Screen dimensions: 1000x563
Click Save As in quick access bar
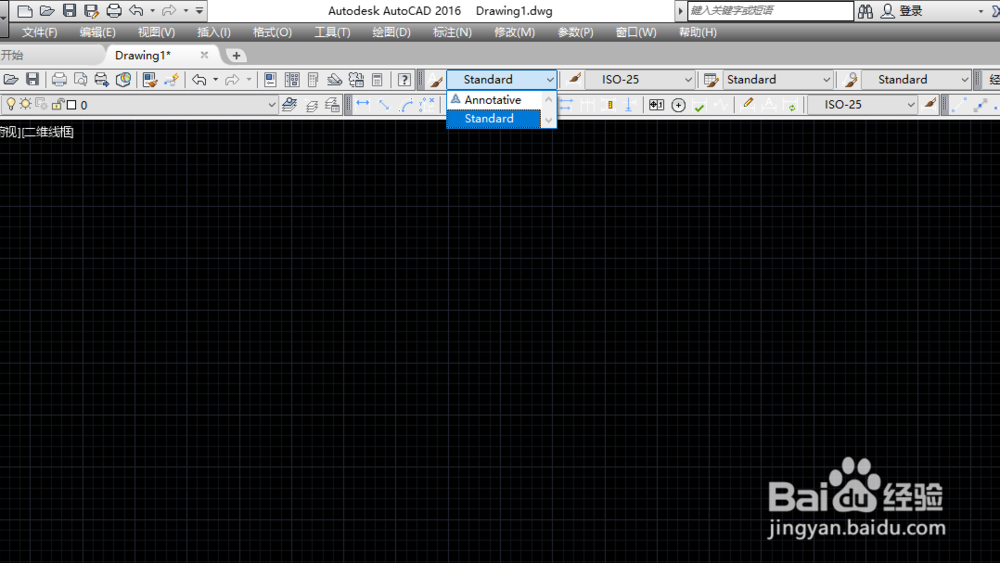(x=91, y=11)
